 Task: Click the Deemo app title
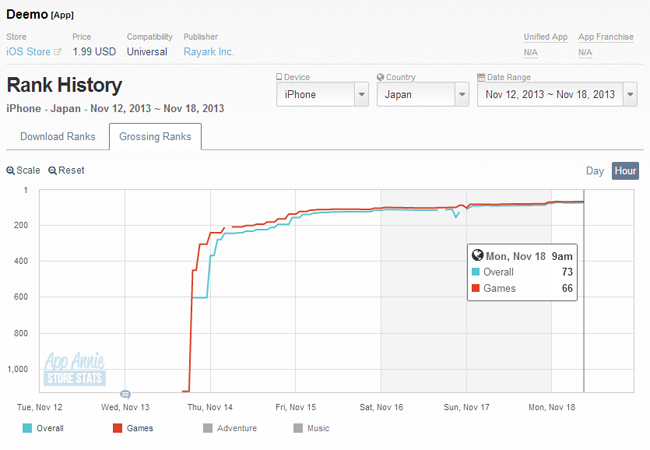[27, 15]
